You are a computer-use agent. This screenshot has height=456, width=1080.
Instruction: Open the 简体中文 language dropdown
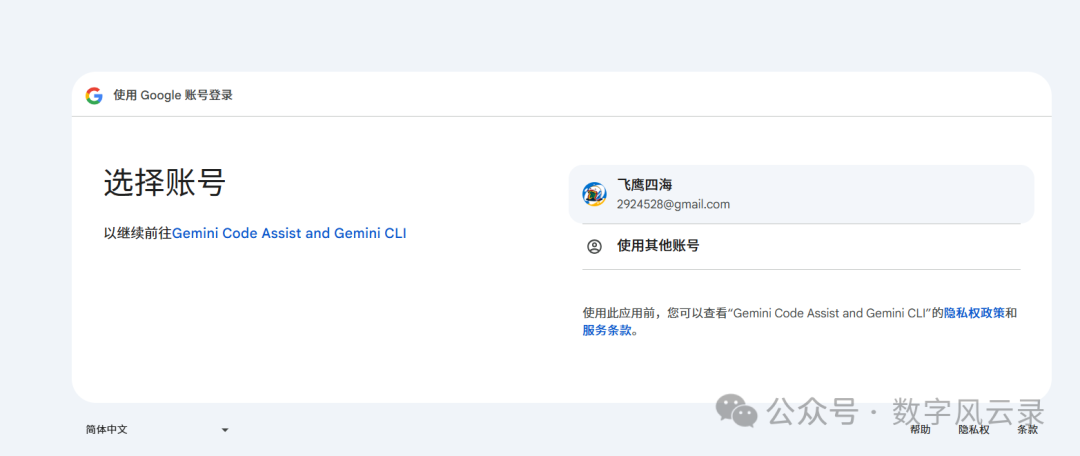pyautogui.click(x=157, y=430)
